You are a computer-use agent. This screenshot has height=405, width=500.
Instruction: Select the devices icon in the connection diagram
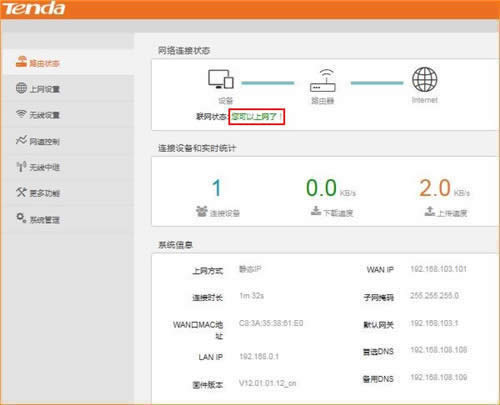click(221, 79)
